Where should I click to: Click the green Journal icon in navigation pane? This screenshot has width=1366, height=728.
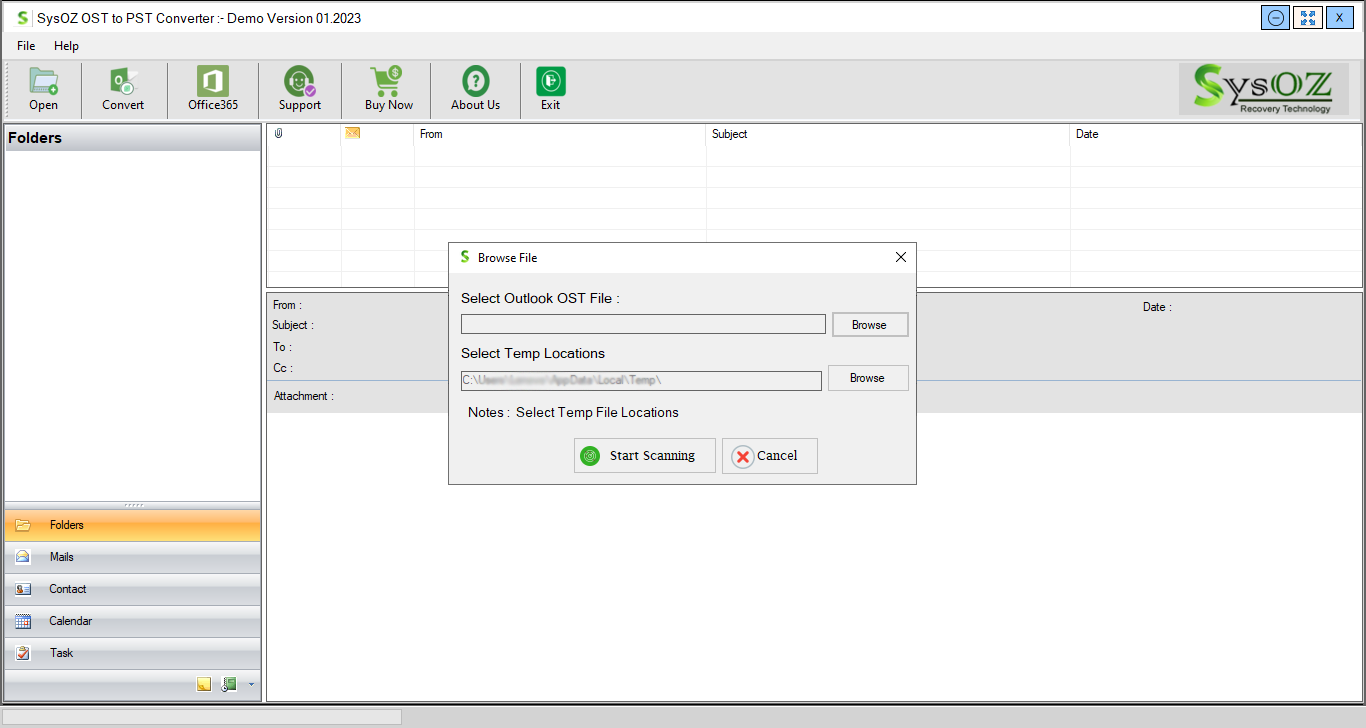[229, 685]
